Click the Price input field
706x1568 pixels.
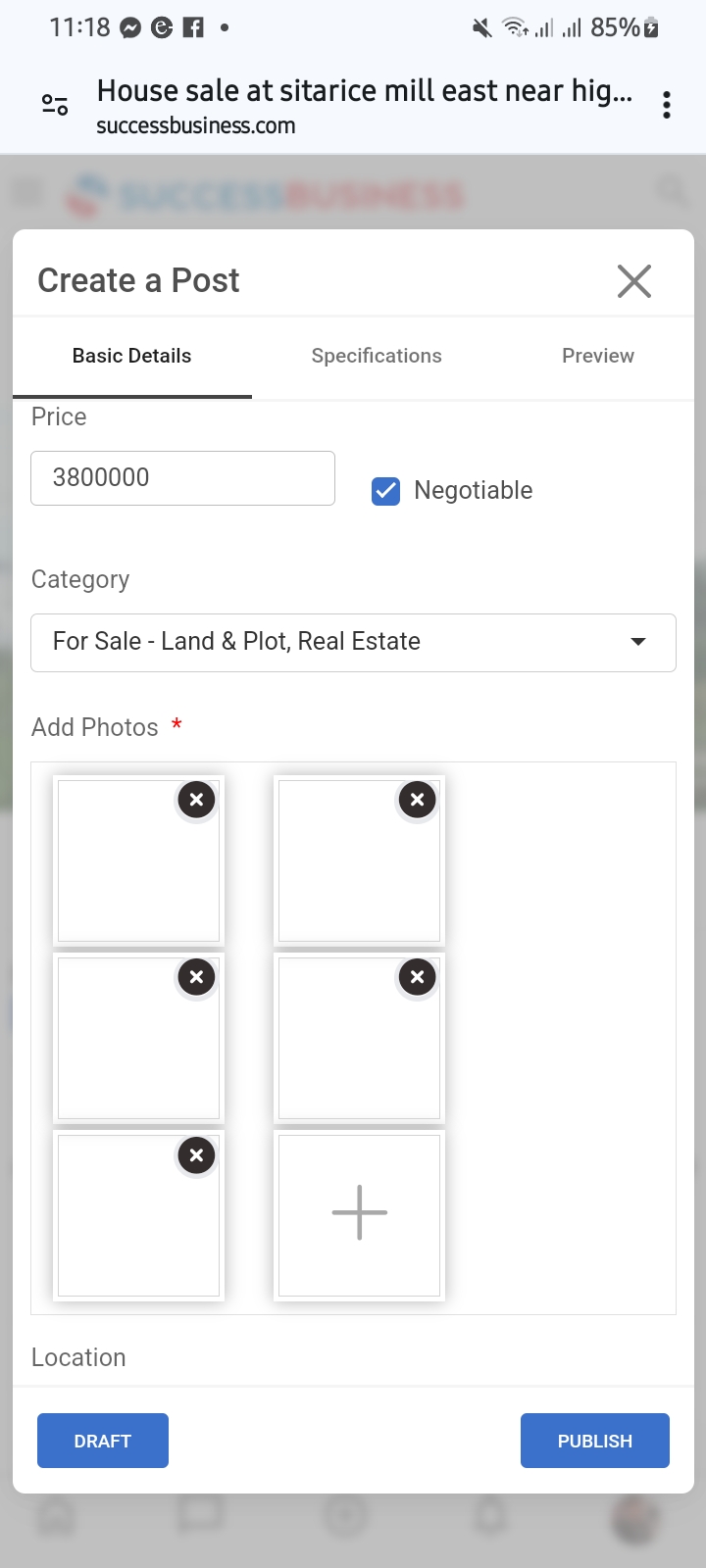[182, 478]
